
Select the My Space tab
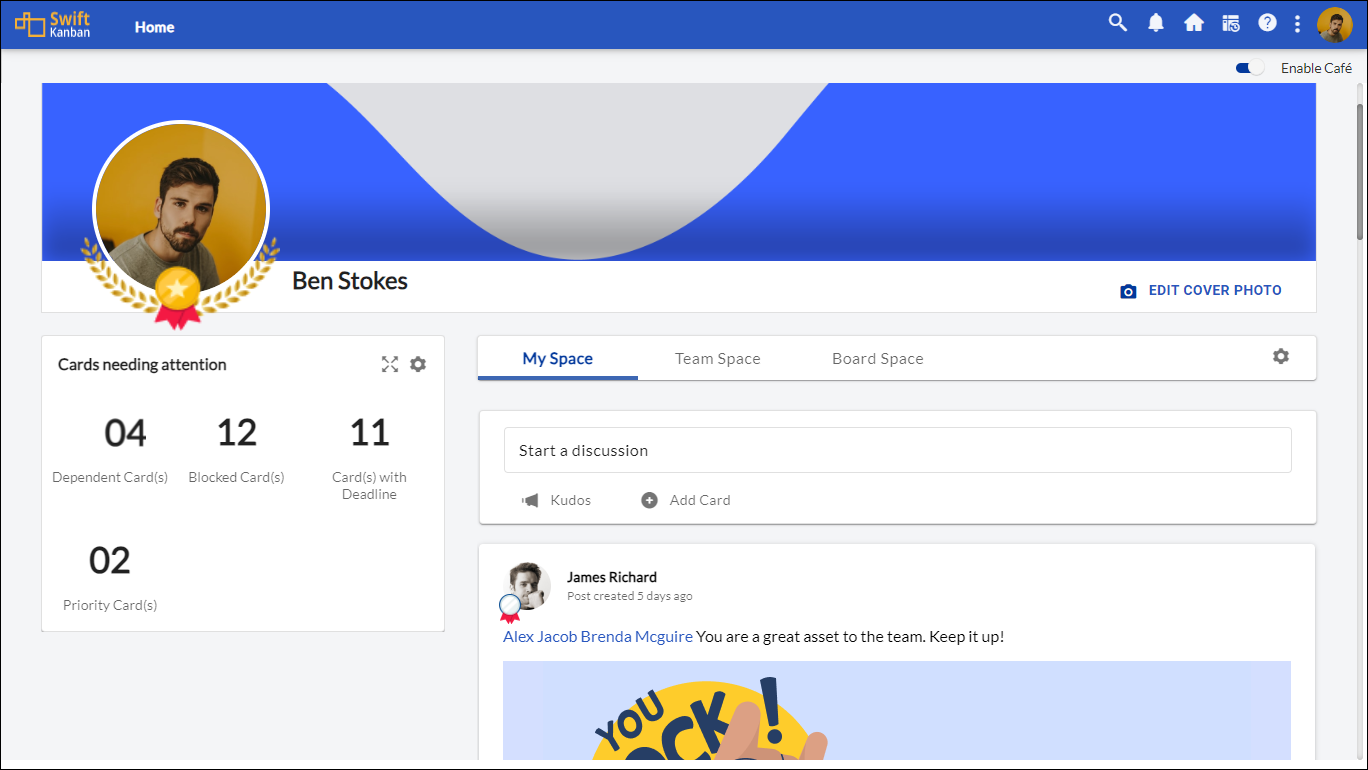click(x=557, y=359)
